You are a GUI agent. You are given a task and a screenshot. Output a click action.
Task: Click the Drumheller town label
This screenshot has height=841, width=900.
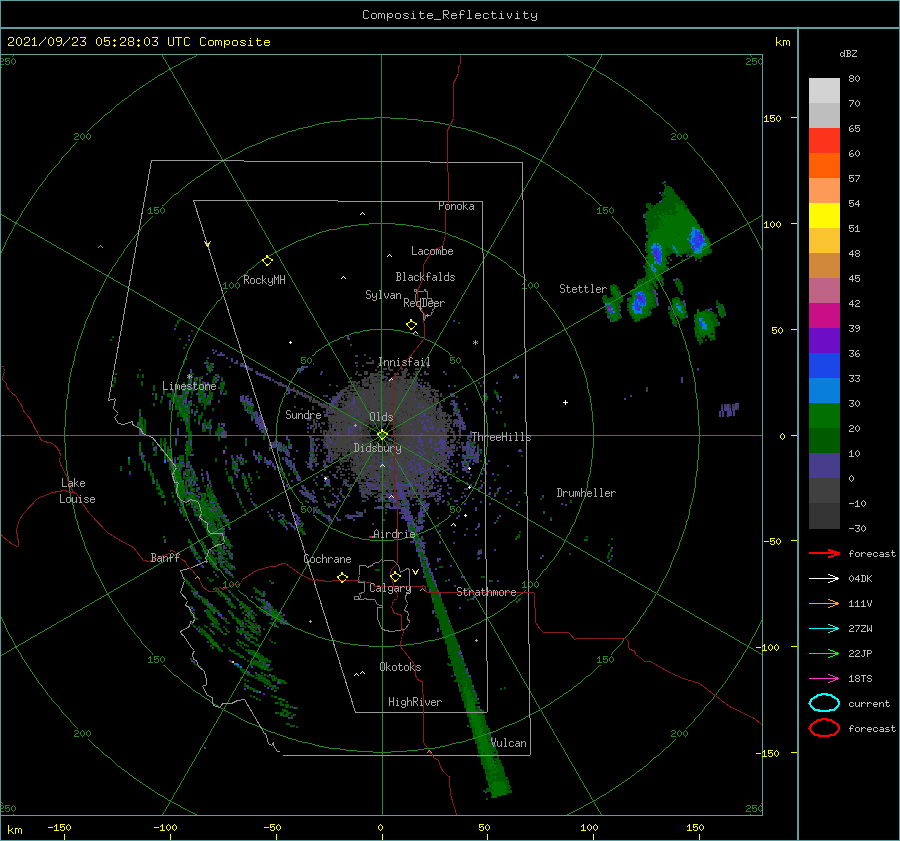coord(586,493)
